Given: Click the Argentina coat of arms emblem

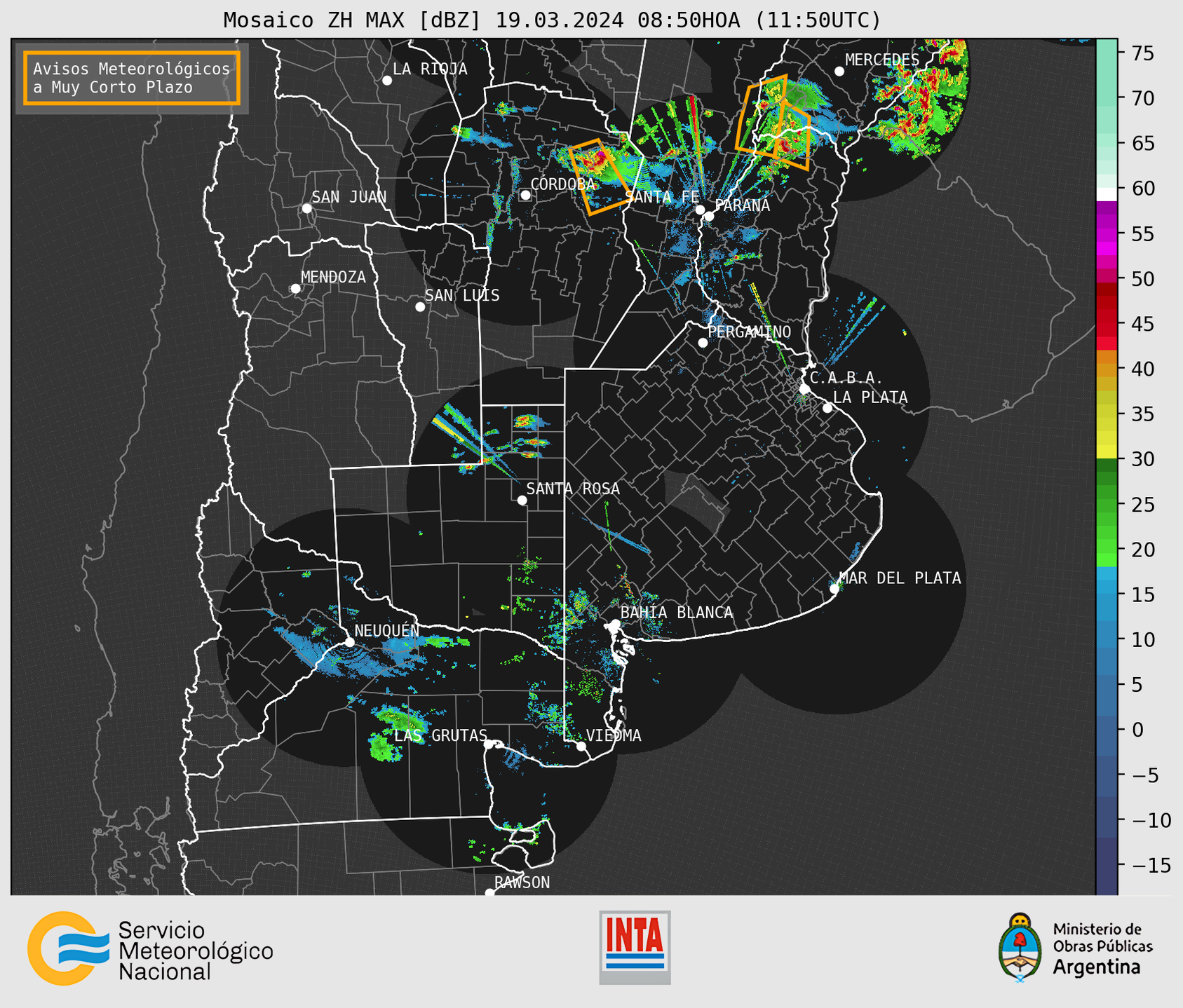Looking at the screenshot, I should pos(1020,948).
